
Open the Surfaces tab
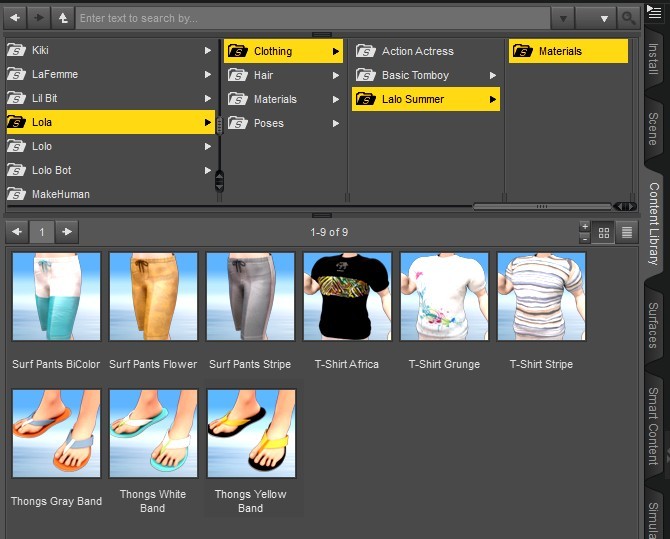click(654, 325)
